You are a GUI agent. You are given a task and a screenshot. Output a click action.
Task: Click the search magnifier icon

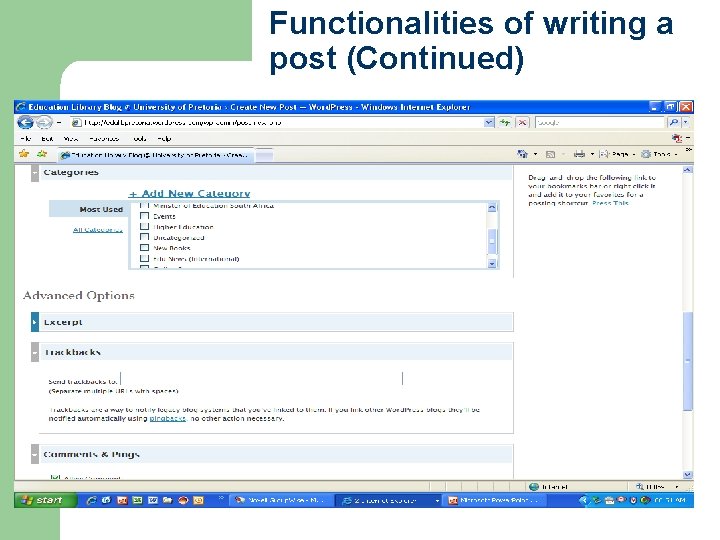point(674,123)
